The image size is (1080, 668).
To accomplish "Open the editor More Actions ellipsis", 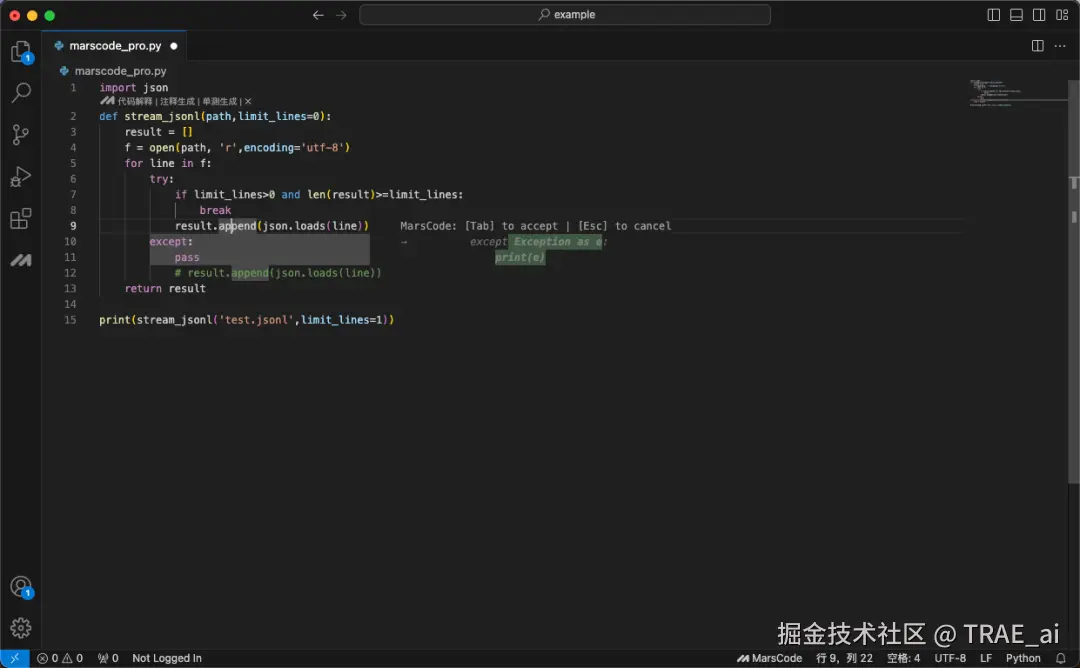I will pos(1060,45).
